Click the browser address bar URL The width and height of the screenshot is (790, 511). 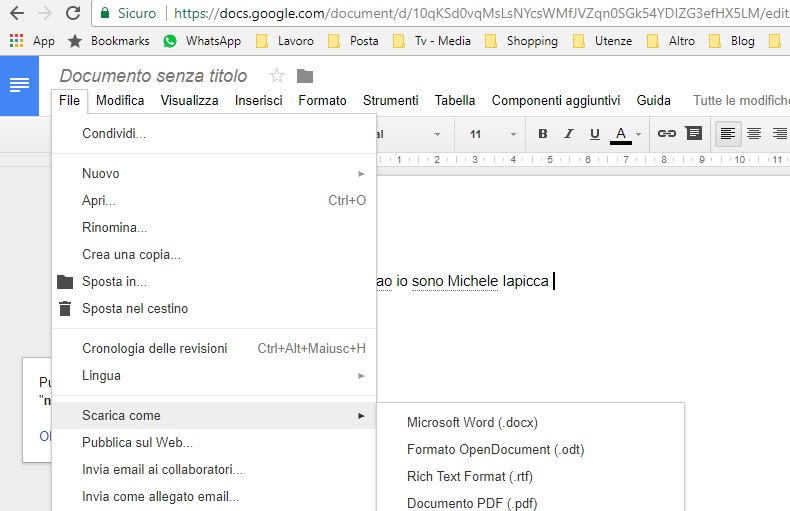click(481, 13)
